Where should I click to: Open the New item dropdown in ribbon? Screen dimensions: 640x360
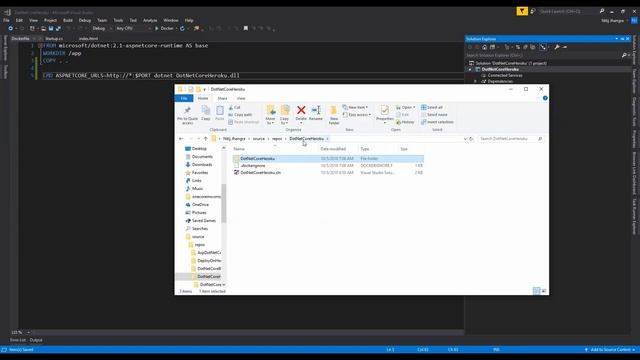pos(355,107)
